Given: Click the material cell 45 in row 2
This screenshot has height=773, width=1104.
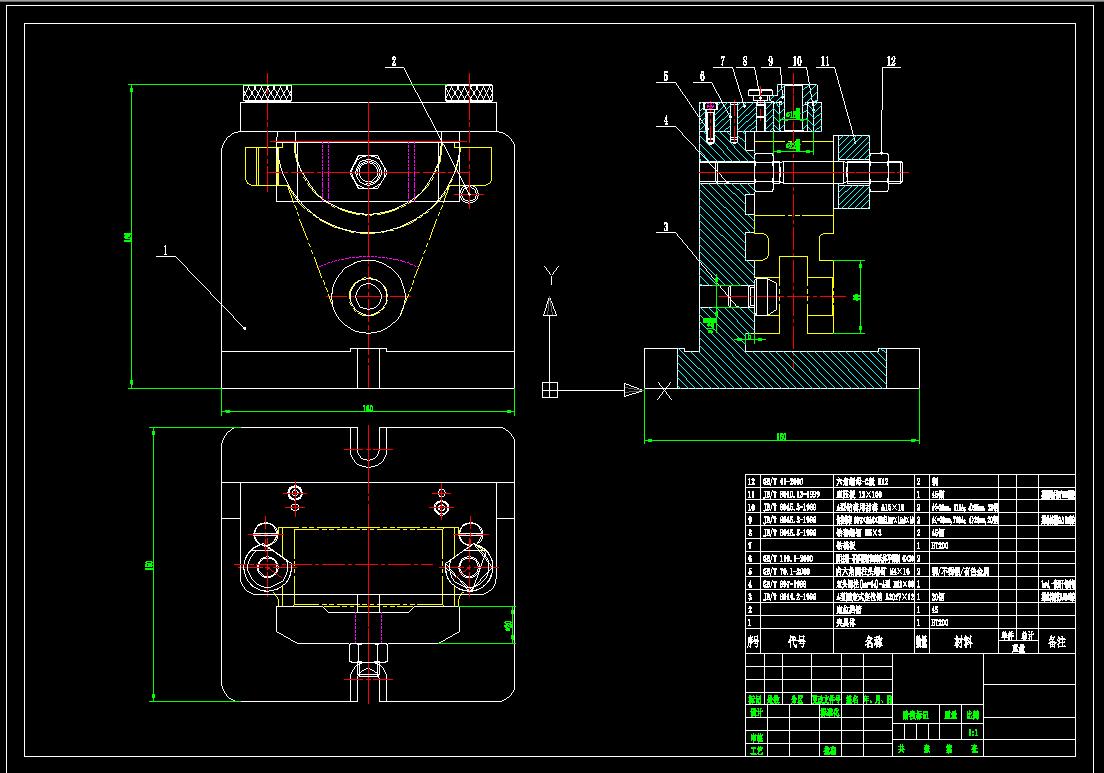Looking at the screenshot, I should pos(935,610).
